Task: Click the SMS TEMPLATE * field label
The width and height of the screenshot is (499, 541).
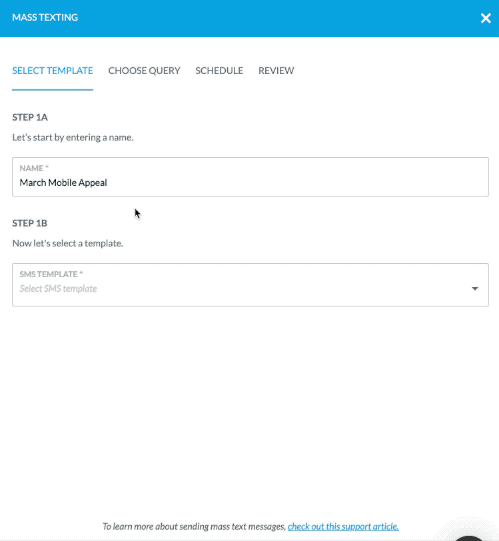Action: click(51, 274)
